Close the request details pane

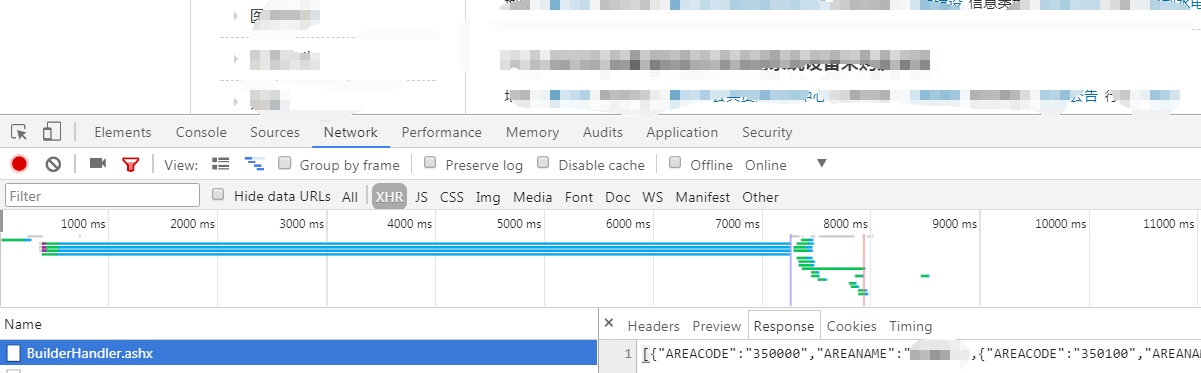[609, 324]
